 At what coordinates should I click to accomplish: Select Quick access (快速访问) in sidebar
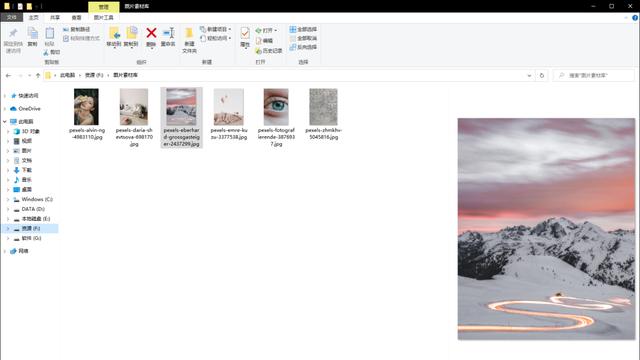[x=28, y=96]
